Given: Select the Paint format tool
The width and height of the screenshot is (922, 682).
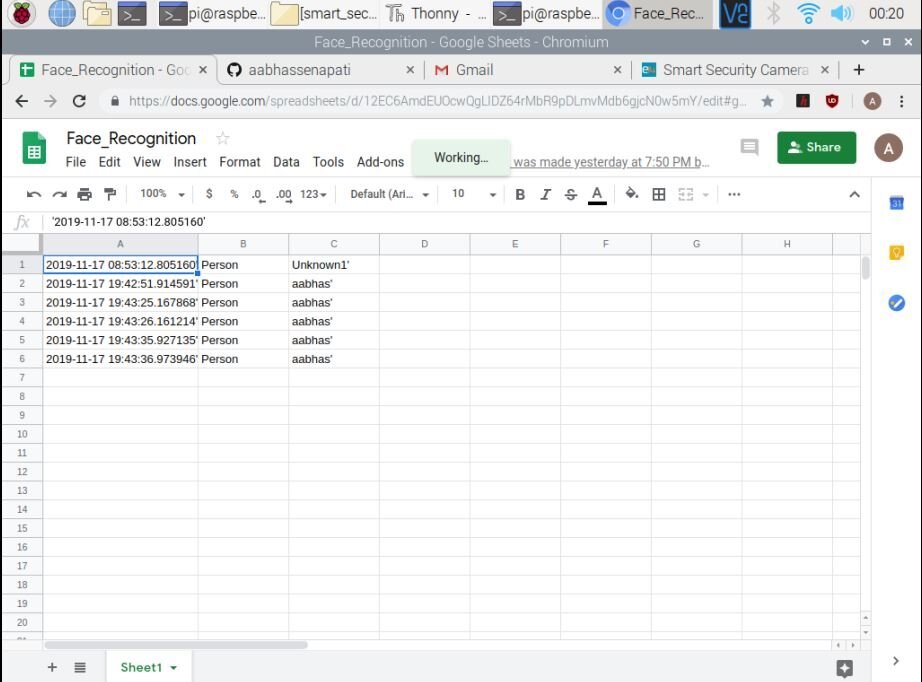Looking at the screenshot, I should 110,194.
